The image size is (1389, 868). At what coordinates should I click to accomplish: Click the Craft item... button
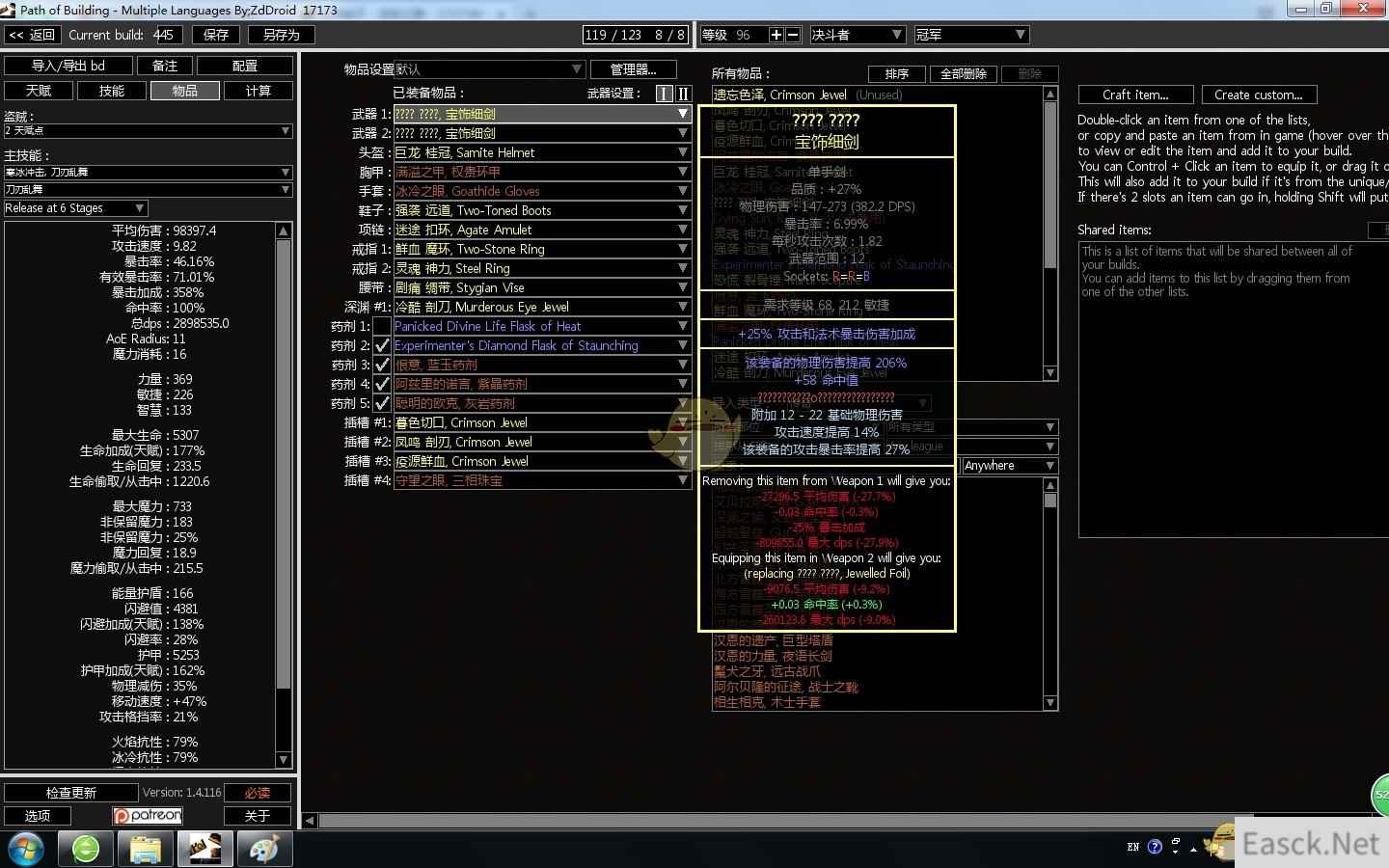(x=1135, y=95)
